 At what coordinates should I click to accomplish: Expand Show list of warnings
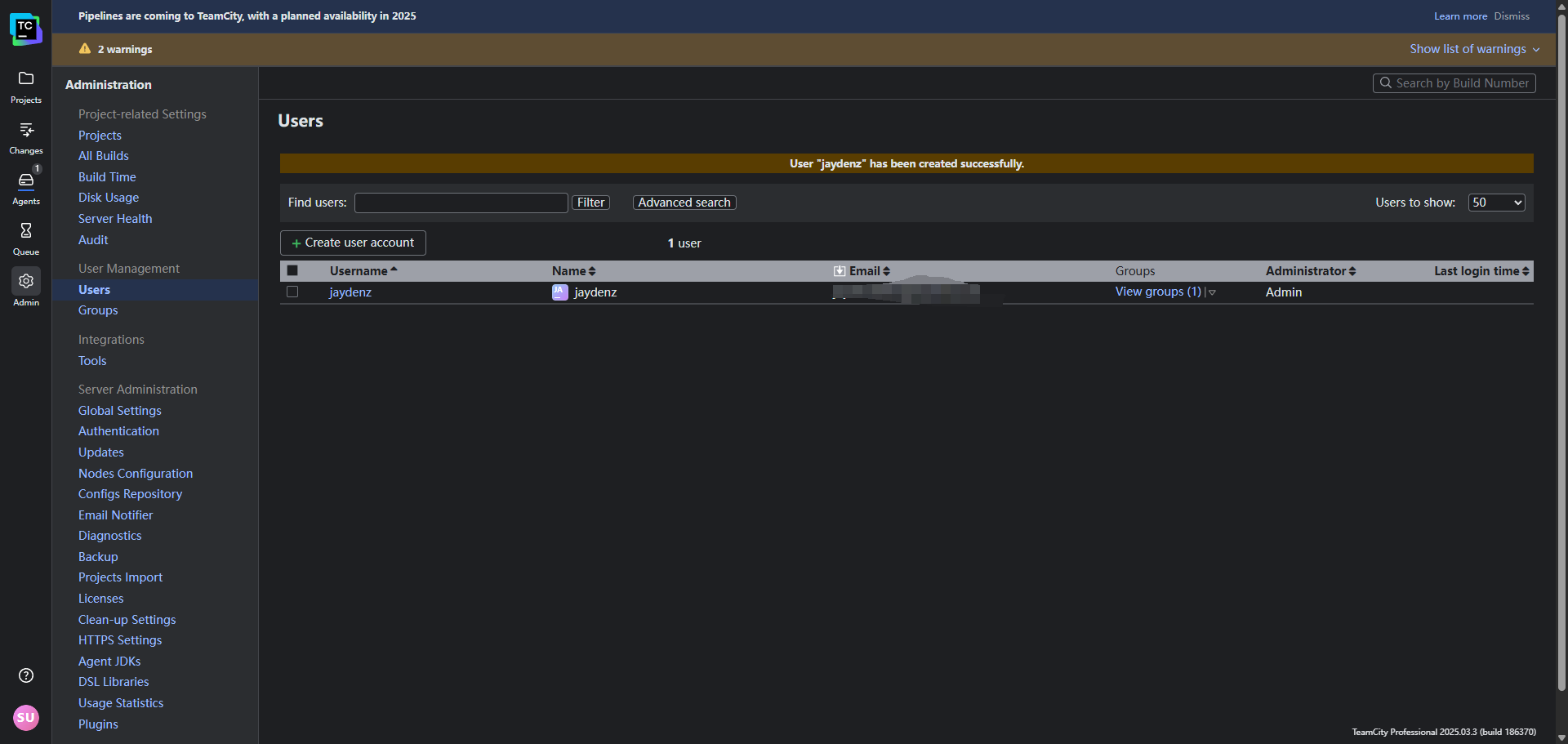coord(1474,49)
